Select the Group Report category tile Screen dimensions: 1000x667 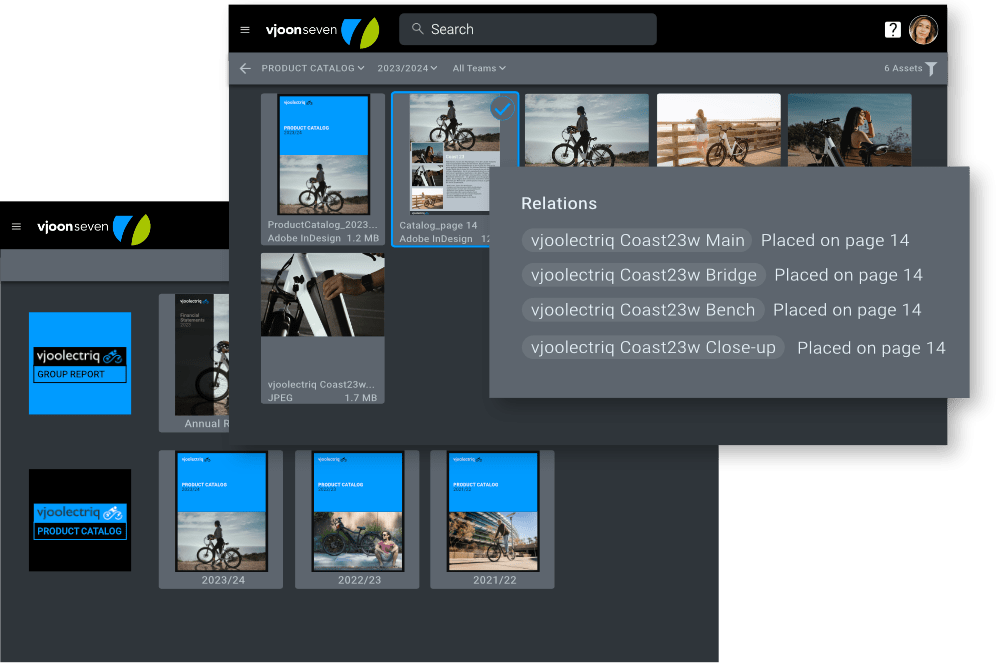80,363
